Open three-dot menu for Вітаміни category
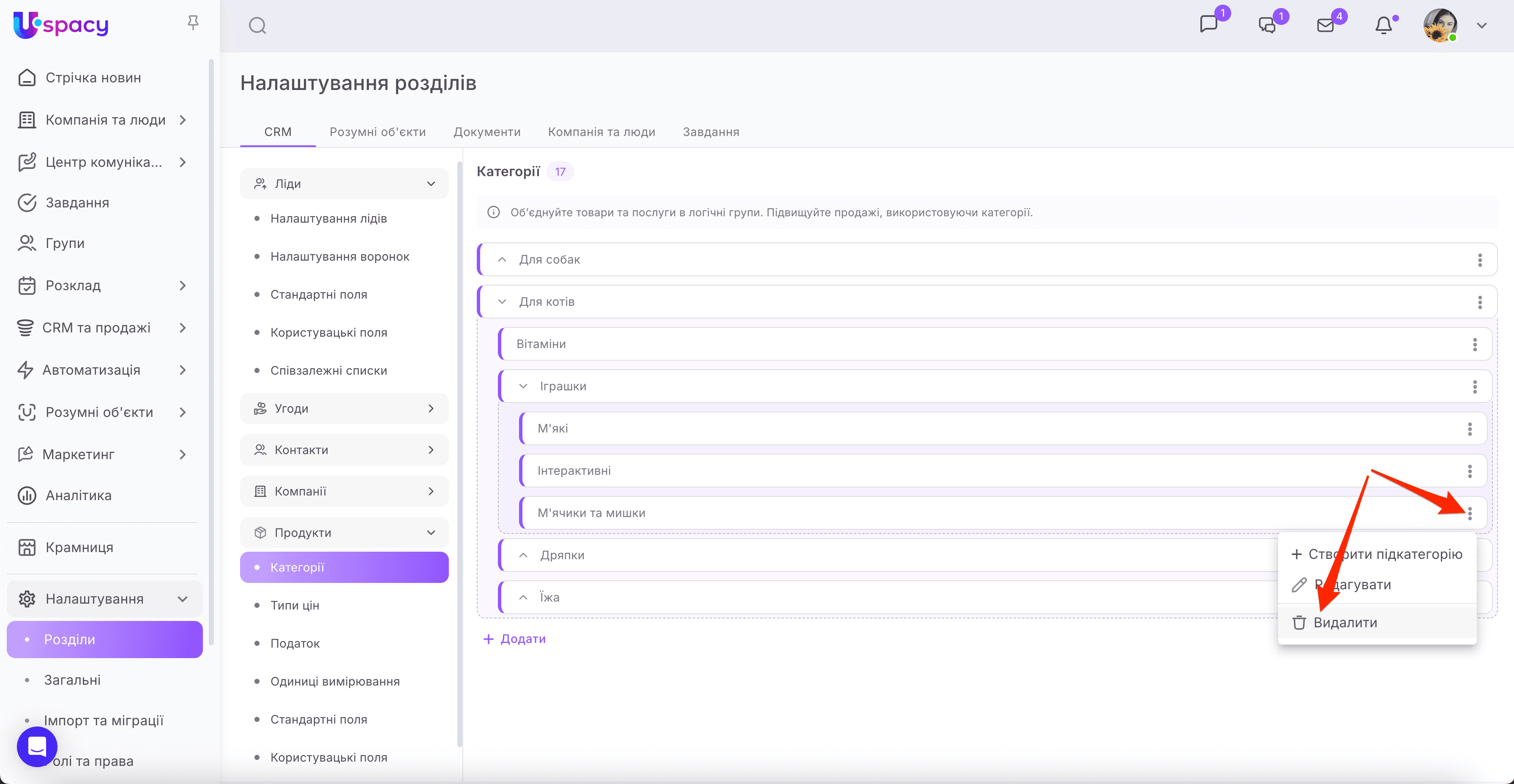Image resolution: width=1514 pixels, height=784 pixels. coord(1475,344)
